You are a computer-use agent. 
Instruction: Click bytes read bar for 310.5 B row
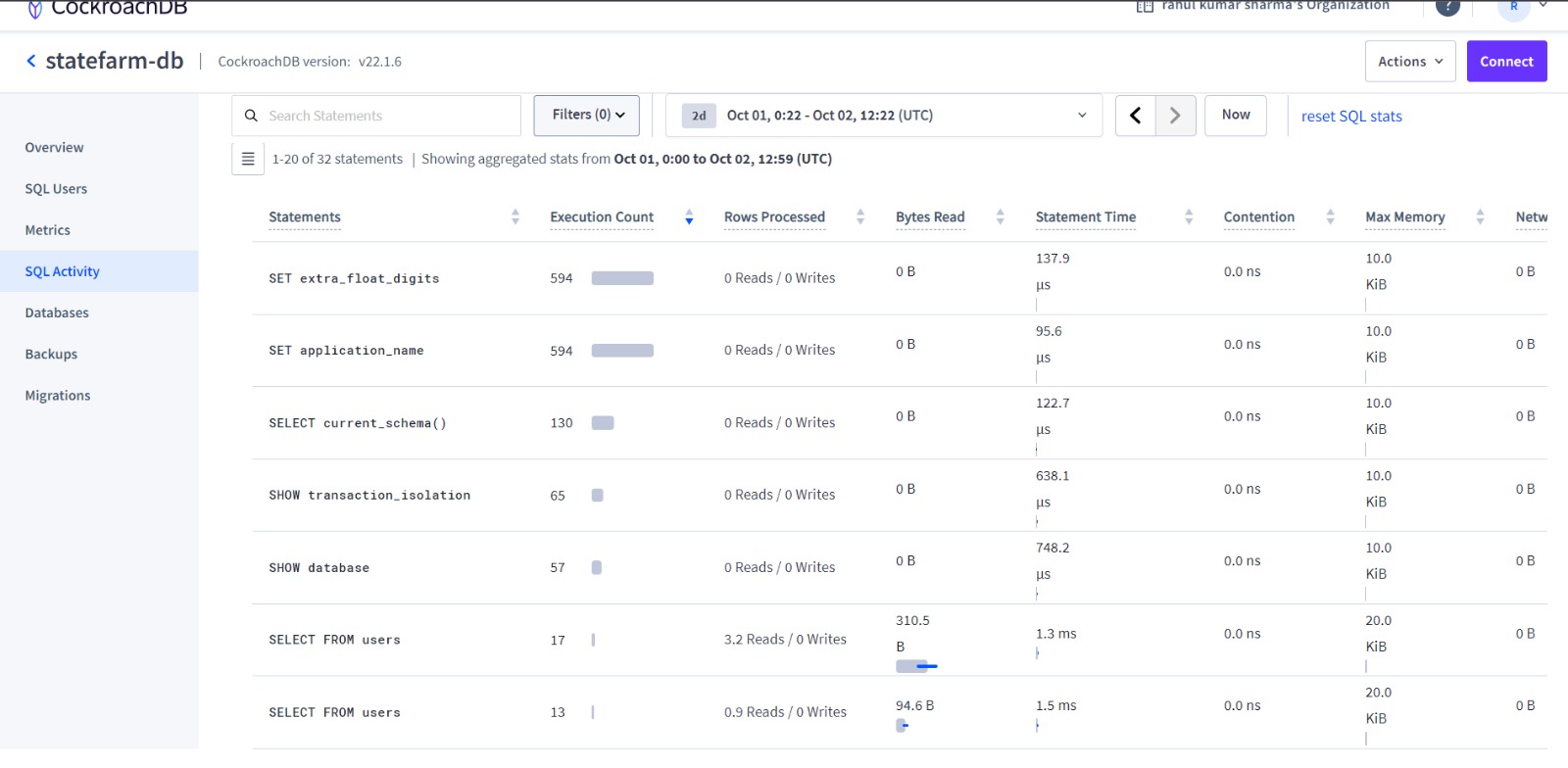click(916, 666)
